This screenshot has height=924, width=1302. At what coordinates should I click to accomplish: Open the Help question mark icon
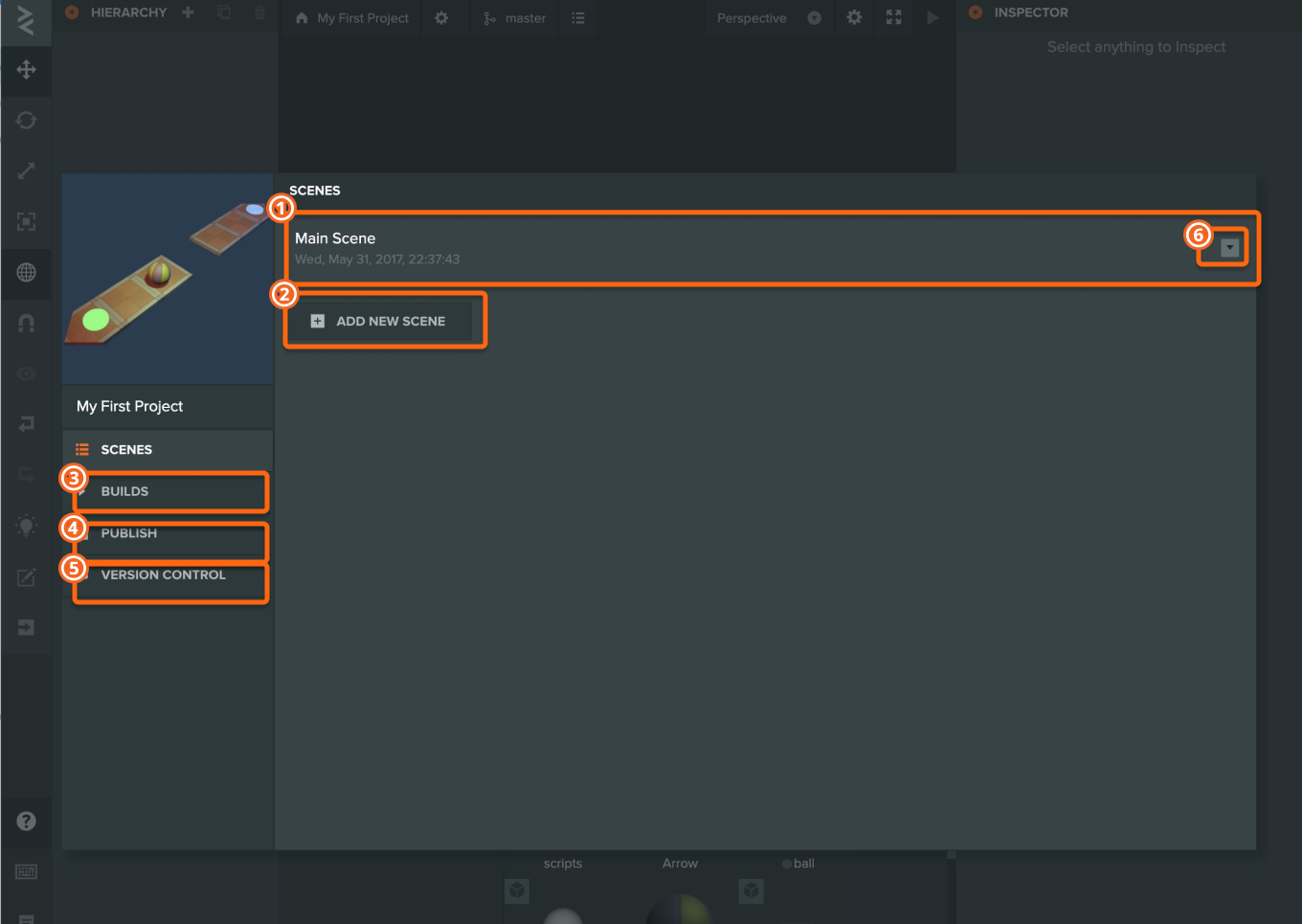[x=26, y=822]
